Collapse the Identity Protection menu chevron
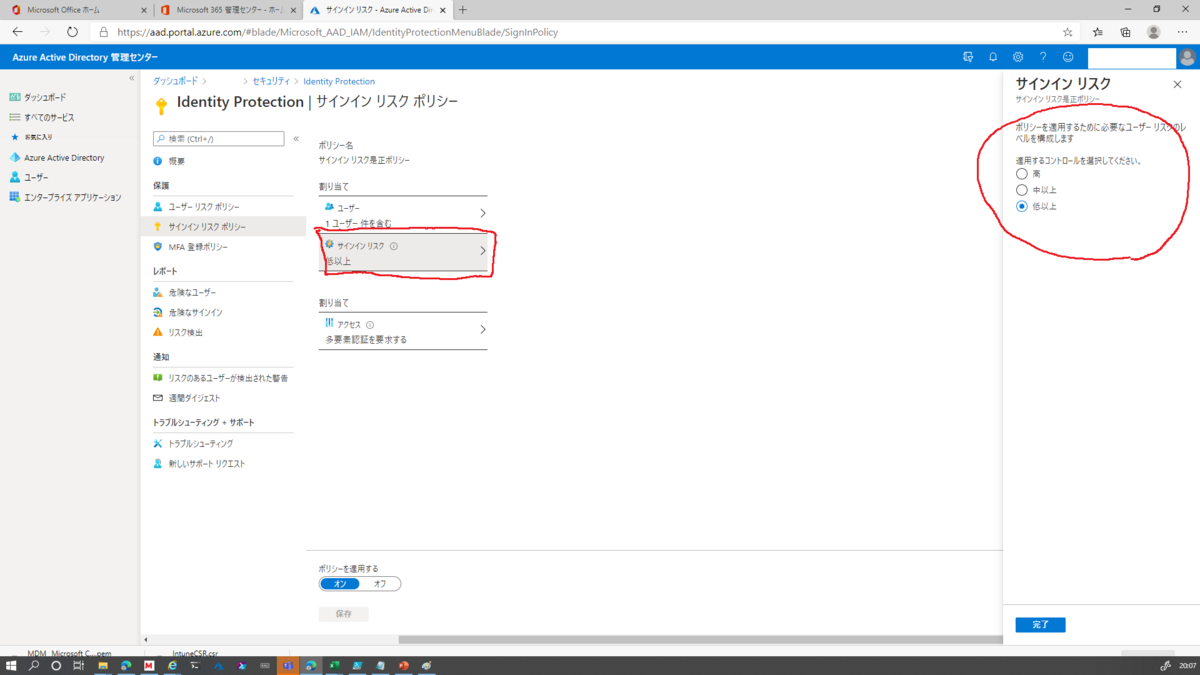This screenshot has height=675, width=1200. coord(296,139)
